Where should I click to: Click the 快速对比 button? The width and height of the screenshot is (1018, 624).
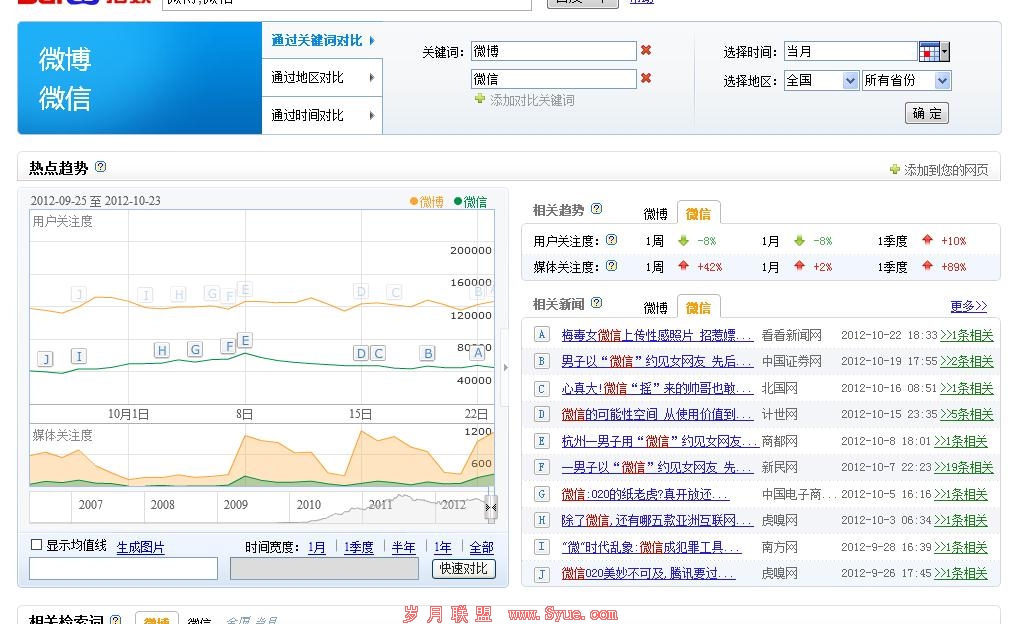point(464,568)
